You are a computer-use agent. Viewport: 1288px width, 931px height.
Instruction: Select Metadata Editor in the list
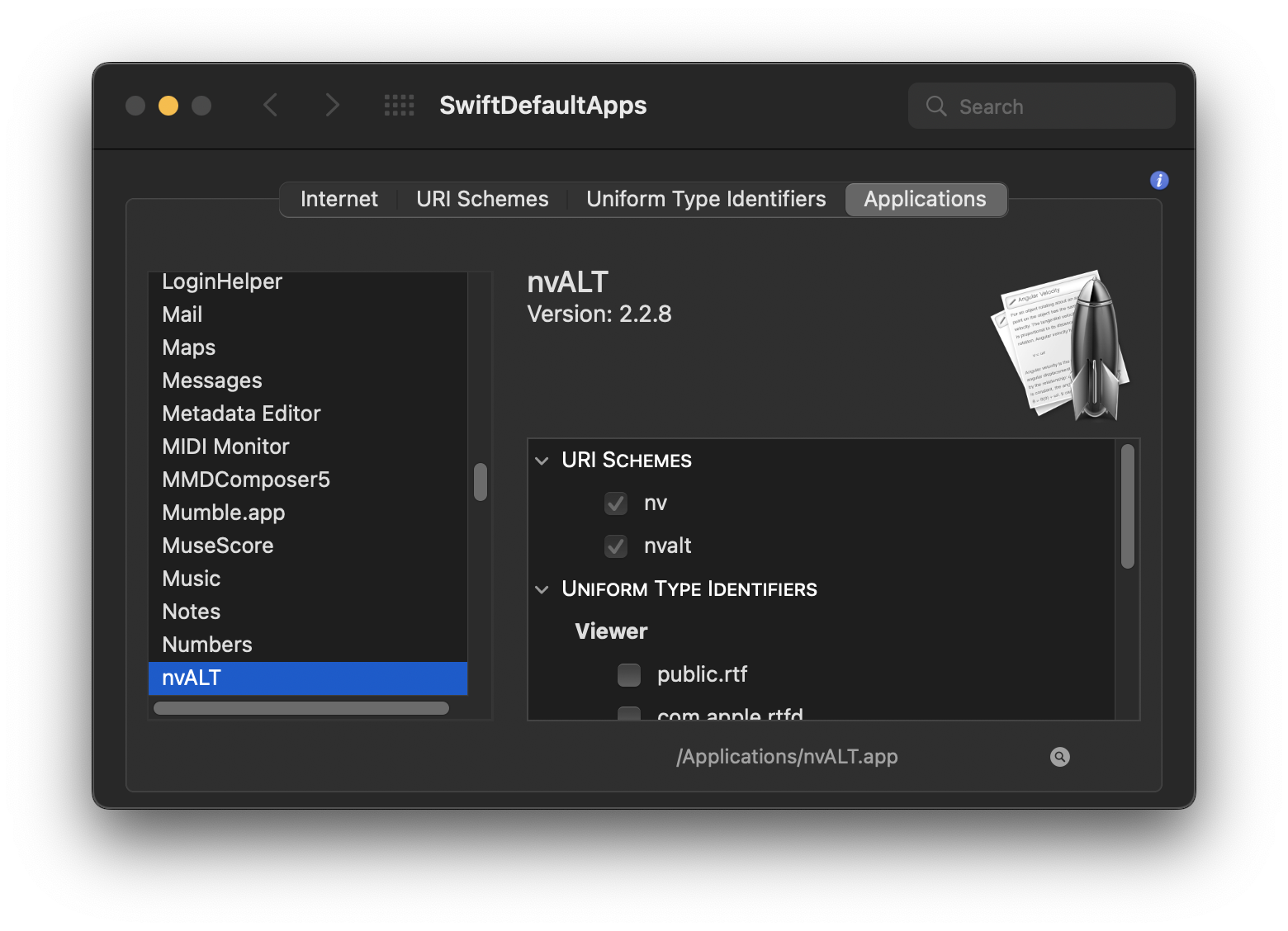click(x=241, y=414)
